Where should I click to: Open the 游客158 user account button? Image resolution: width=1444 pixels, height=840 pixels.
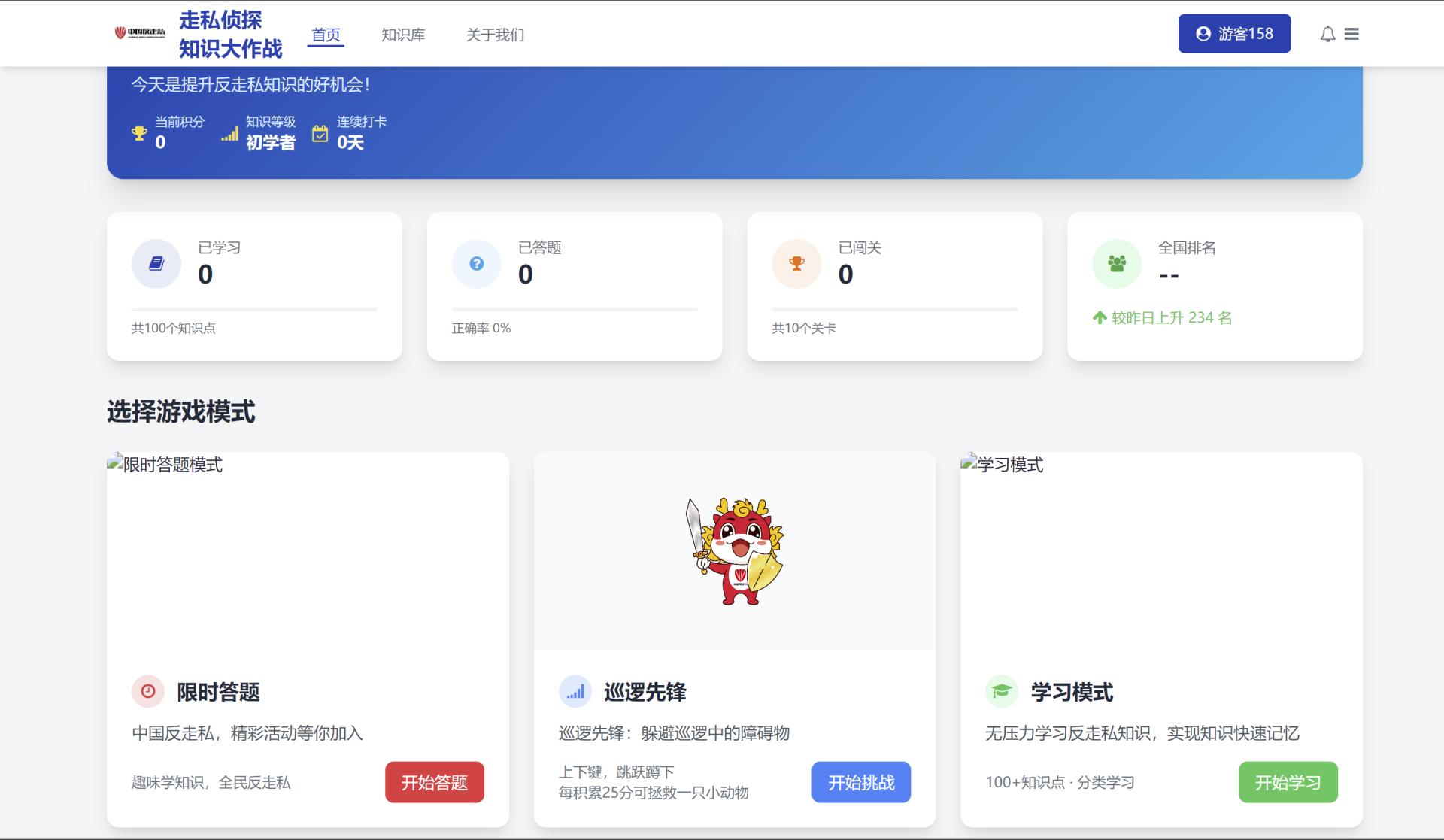click(1234, 34)
